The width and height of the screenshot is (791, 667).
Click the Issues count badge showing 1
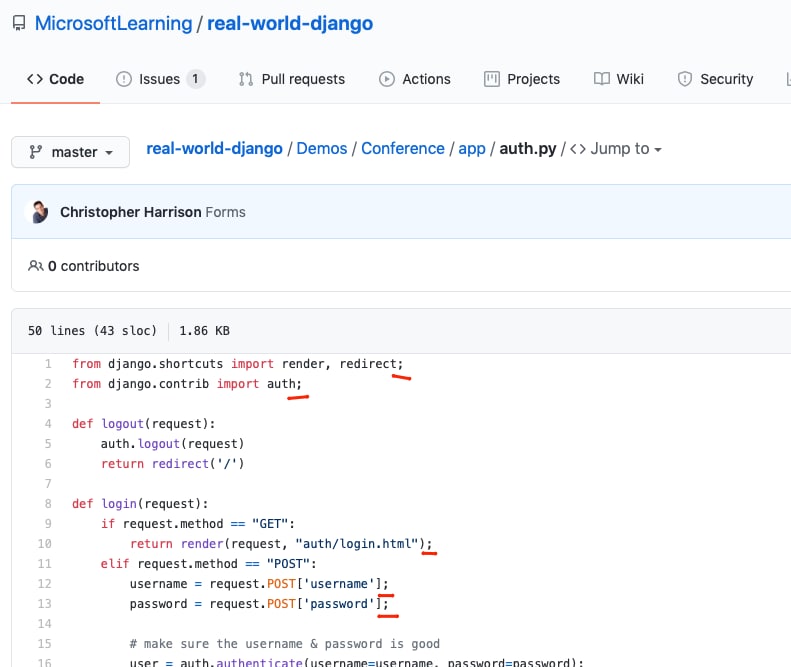coord(195,79)
